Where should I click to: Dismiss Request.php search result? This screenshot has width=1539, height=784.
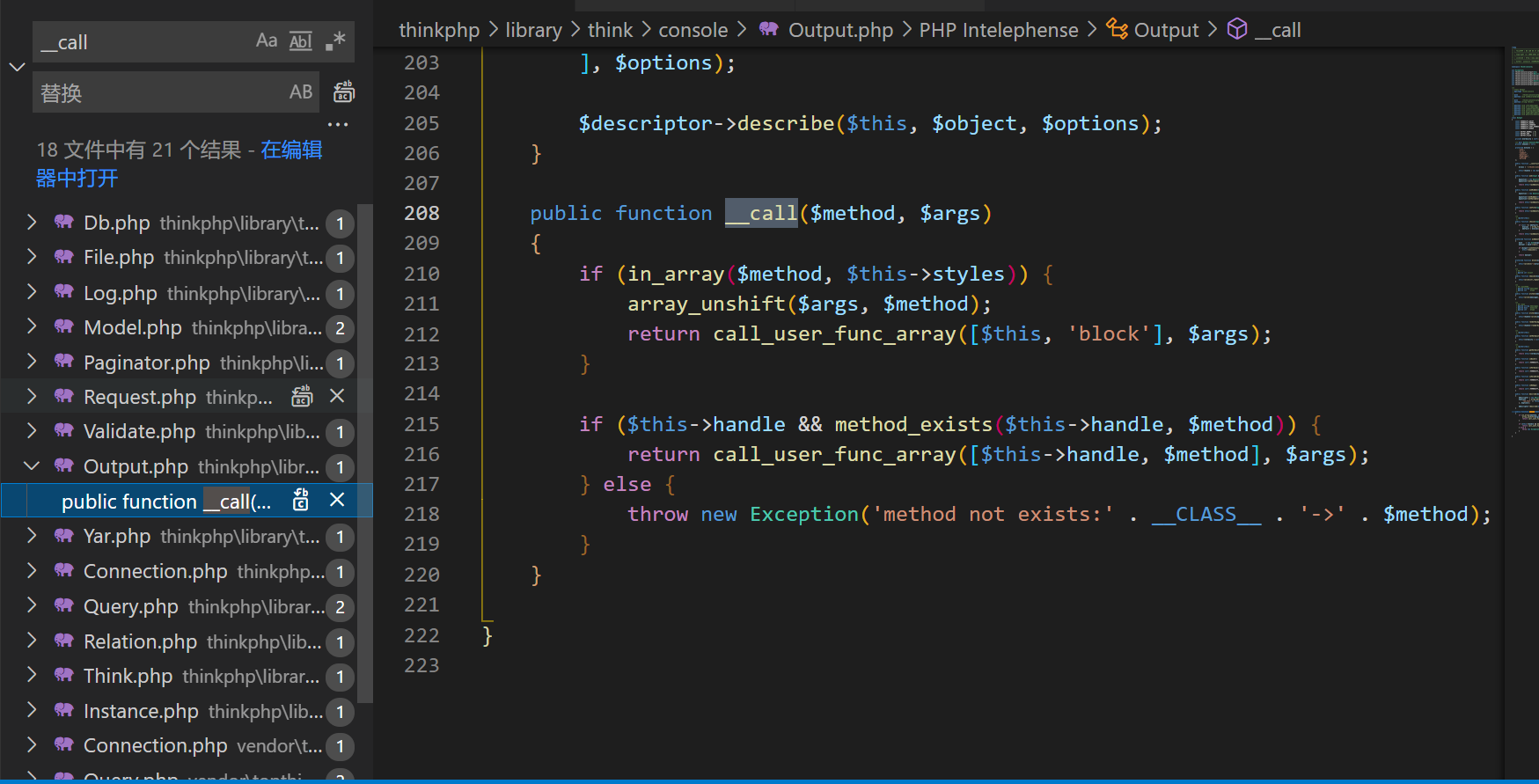[x=337, y=397]
